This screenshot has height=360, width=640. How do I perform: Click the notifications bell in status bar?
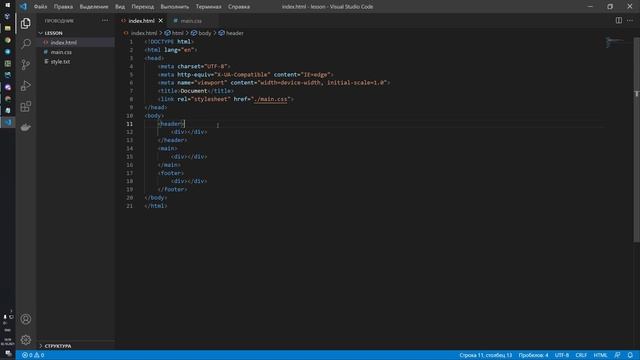(x=630, y=355)
